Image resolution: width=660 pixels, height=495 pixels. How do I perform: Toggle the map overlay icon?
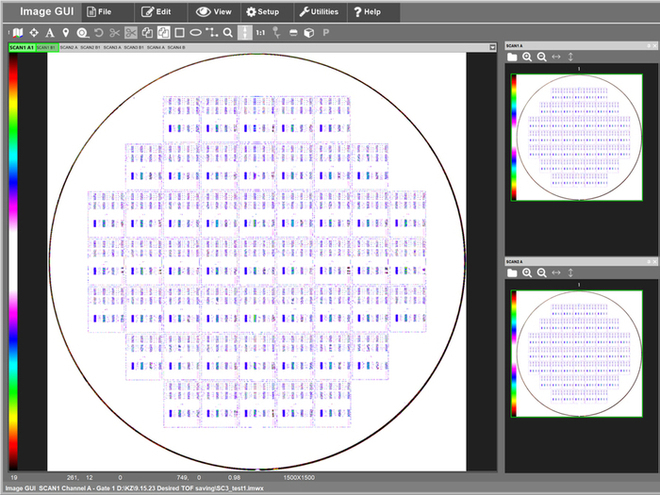click(x=17, y=33)
